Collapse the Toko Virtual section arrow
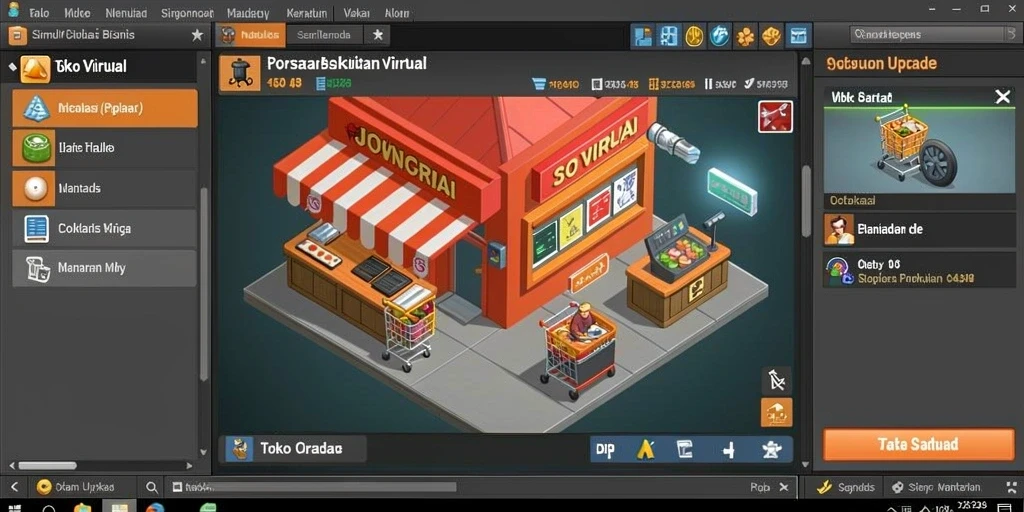The width and height of the screenshot is (1024, 512). 11,67
